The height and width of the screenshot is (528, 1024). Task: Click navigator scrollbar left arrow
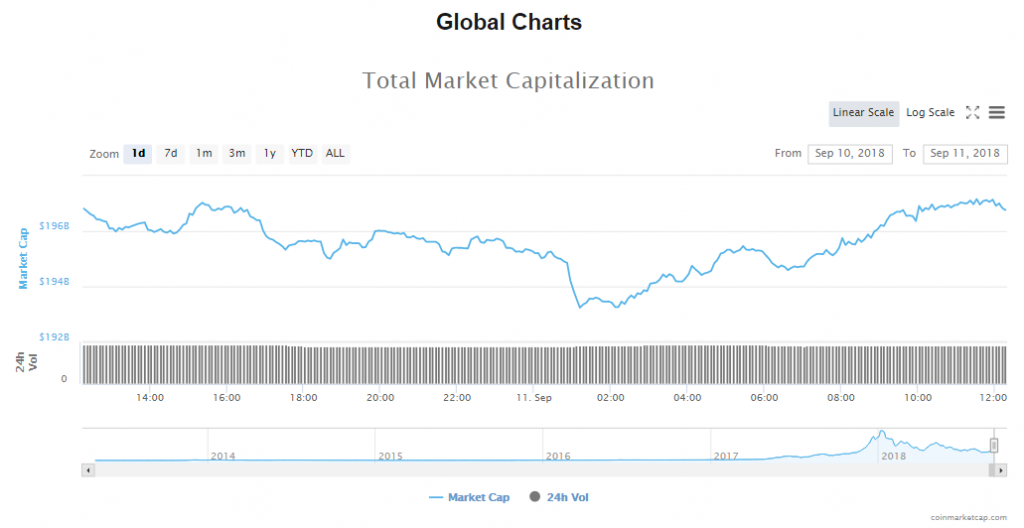point(88,469)
